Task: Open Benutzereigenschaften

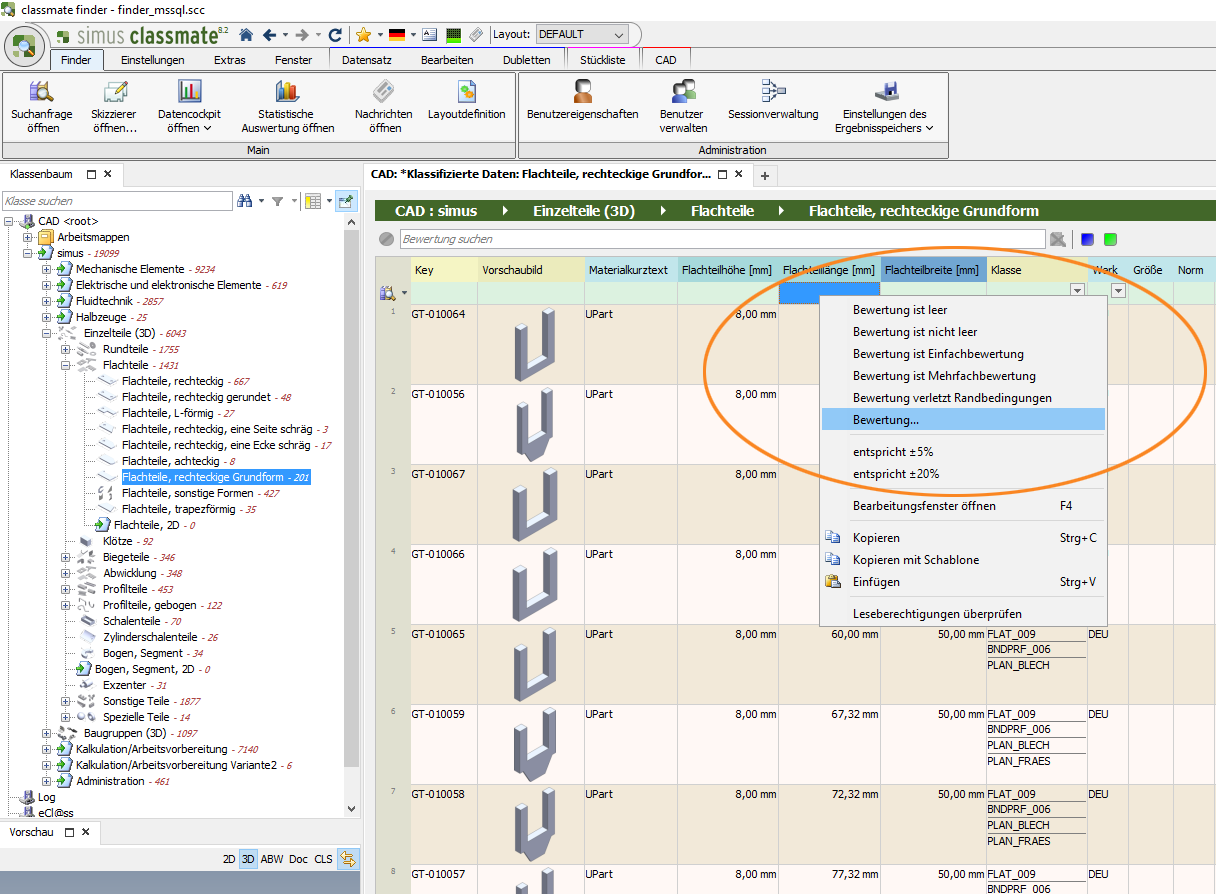Action: pyautogui.click(x=582, y=100)
